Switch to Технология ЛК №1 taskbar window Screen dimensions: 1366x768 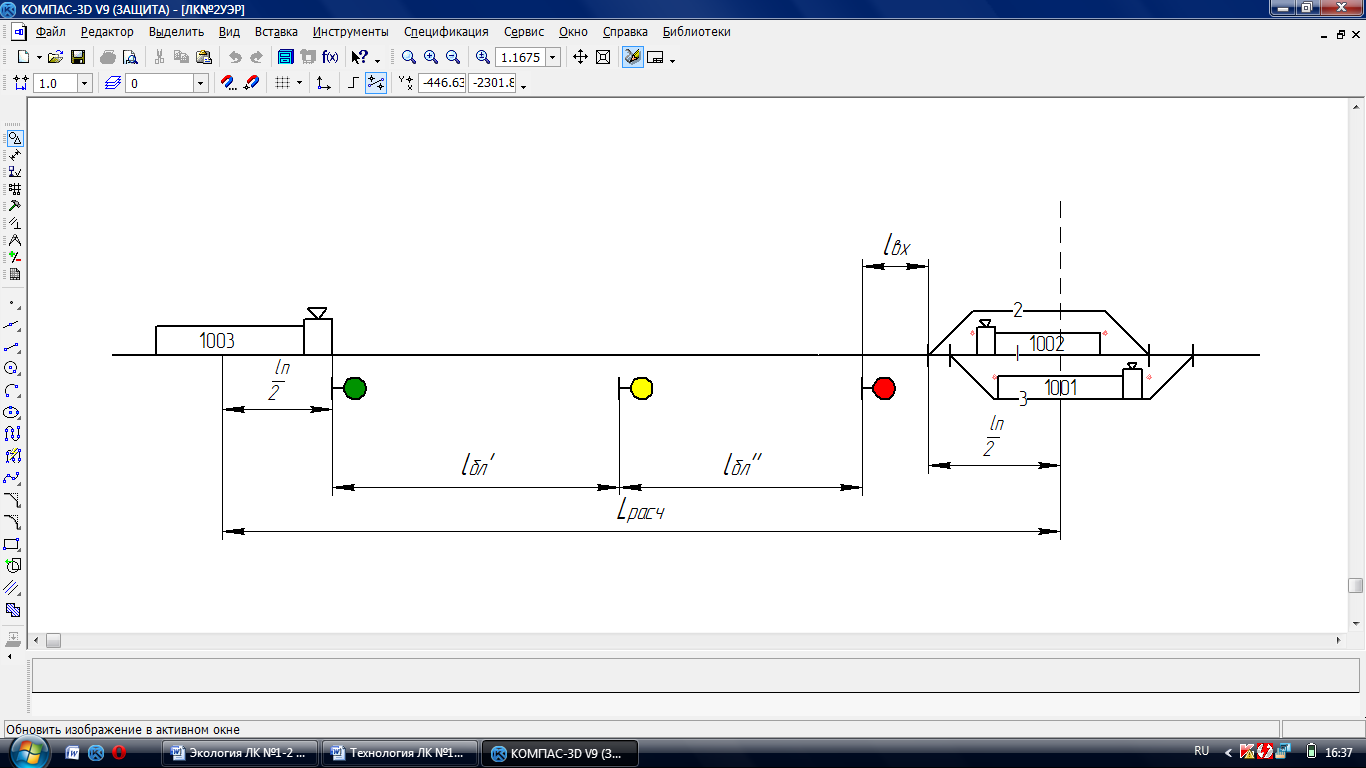tap(400, 752)
